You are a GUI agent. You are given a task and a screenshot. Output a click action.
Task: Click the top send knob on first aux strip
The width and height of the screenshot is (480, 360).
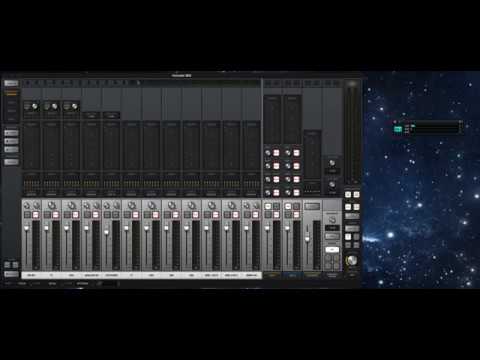coord(268,153)
